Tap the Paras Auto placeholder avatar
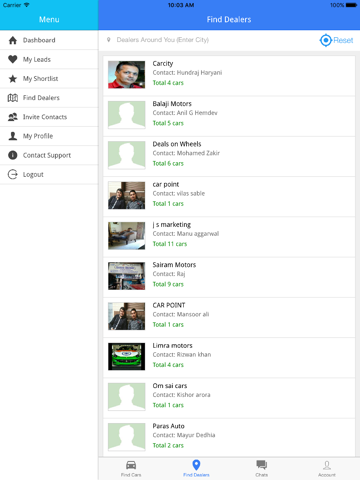The image size is (360, 480). pyautogui.click(x=126, y=437)
